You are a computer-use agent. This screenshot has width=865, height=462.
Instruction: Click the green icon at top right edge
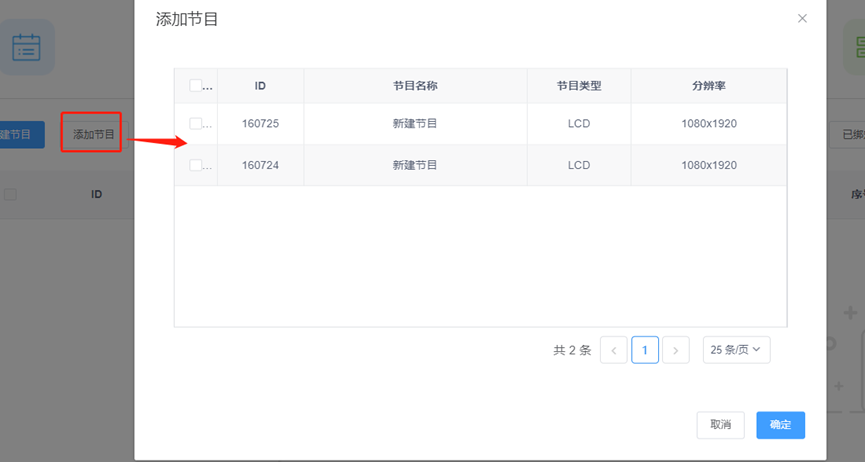857,46
